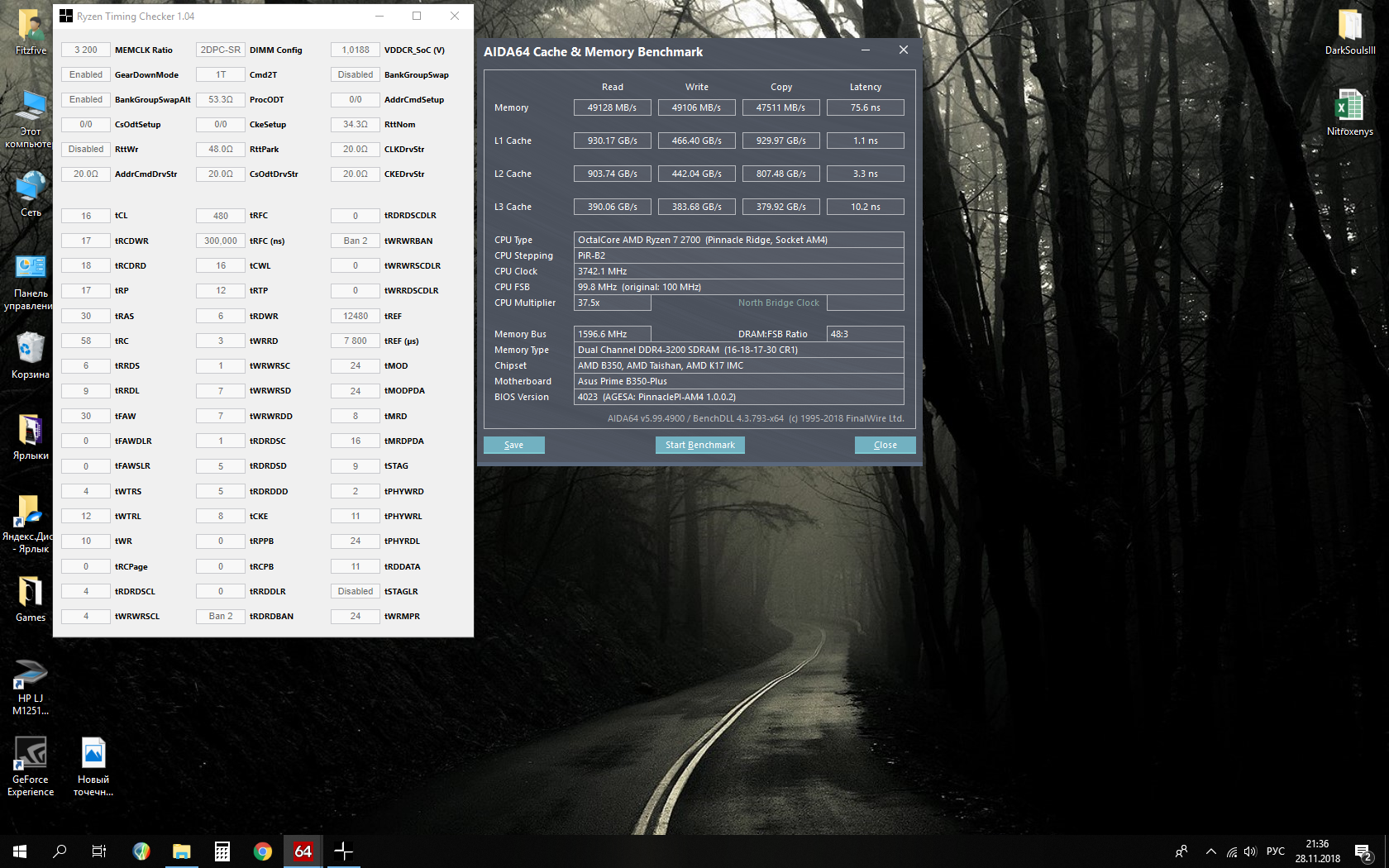Minimize the AIDA64 Cache & Memory Benchmark window

[866, 50]
